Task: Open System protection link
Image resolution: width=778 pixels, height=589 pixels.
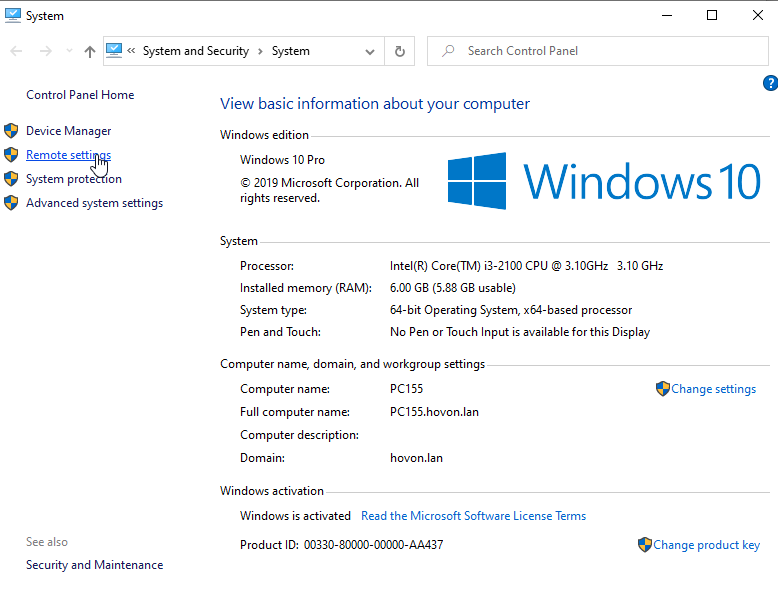Action: click(74, 179)
